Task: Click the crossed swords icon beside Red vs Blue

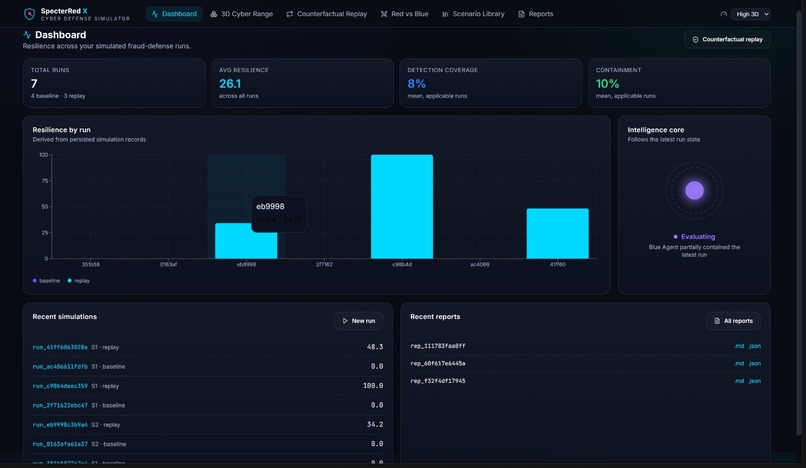Action: pyautogui.click(x=384, y=14)
